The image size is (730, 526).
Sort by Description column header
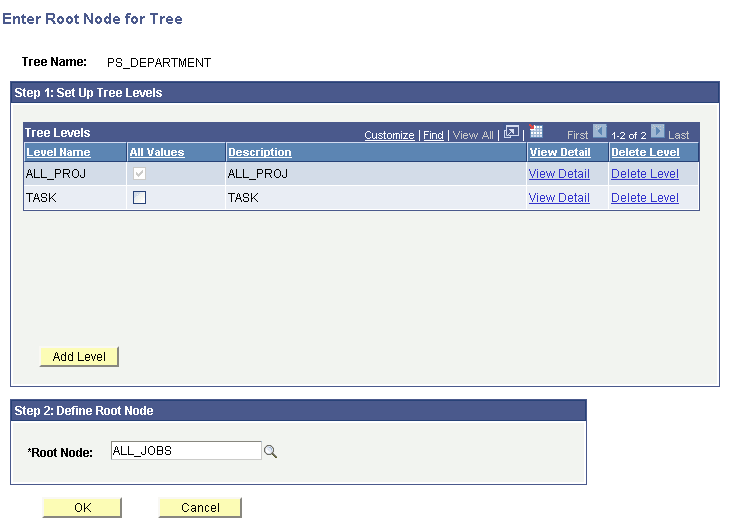pyautogui.click(x=260, y=152)
